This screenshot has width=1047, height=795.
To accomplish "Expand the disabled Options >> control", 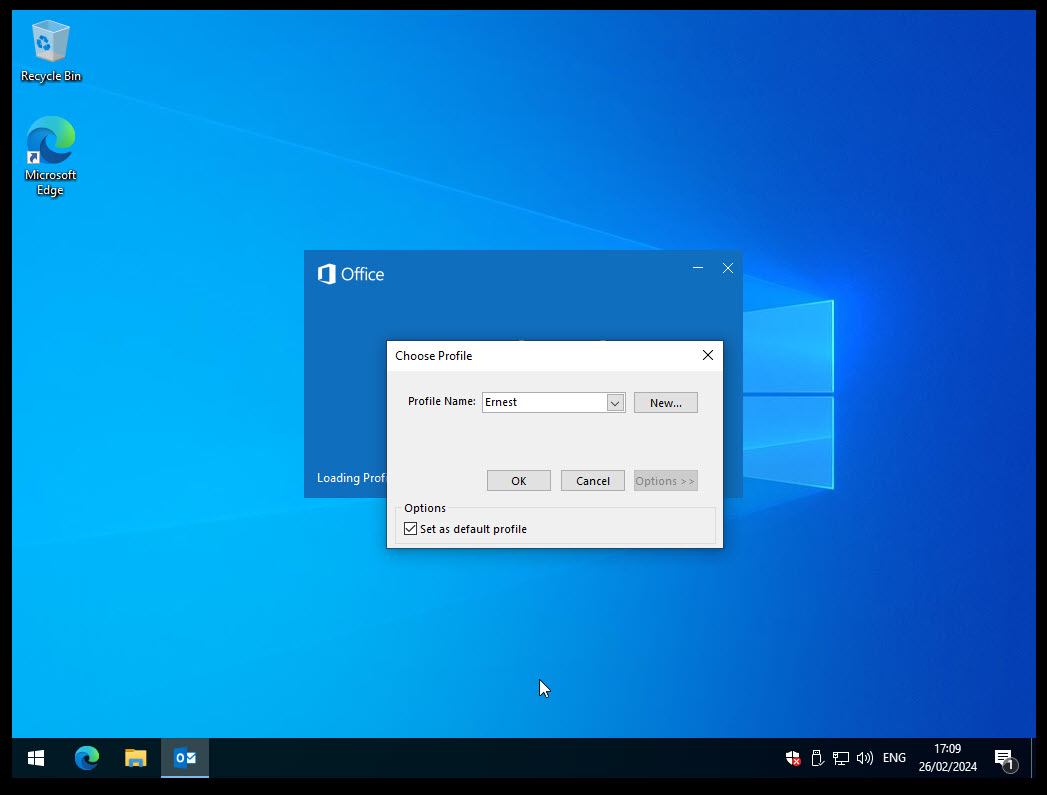I will click(665, 480).
